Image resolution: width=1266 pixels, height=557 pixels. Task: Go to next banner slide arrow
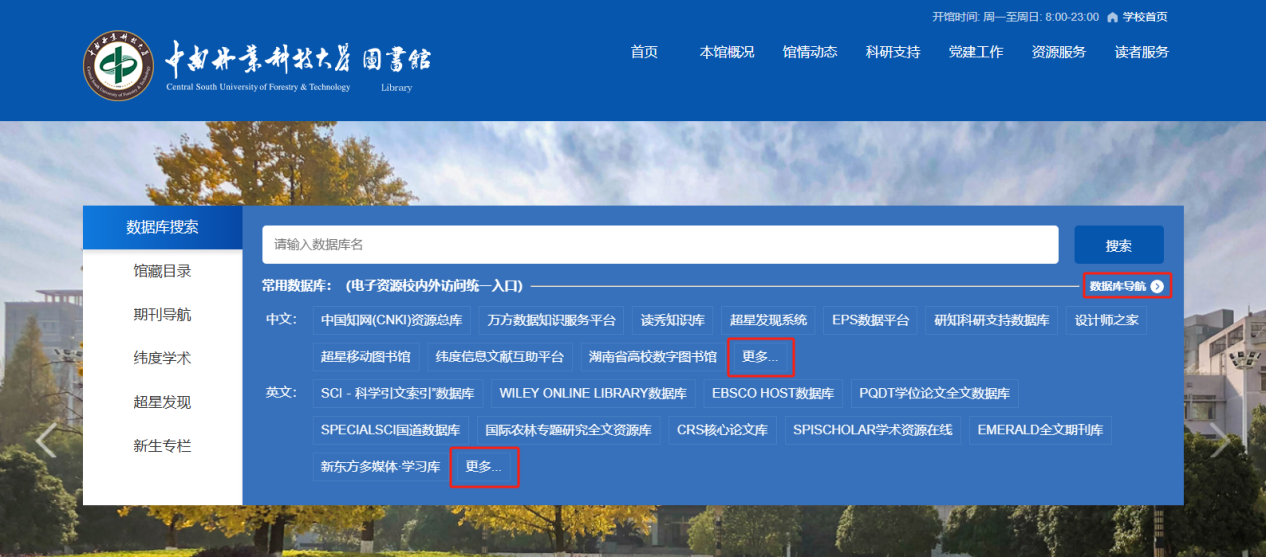[x=1220, y=440]
